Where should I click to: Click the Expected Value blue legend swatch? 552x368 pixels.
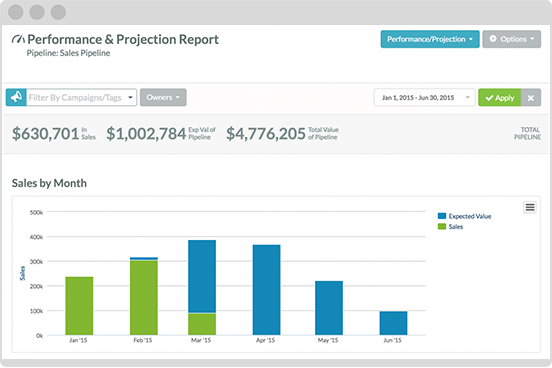tap(442, 216)
